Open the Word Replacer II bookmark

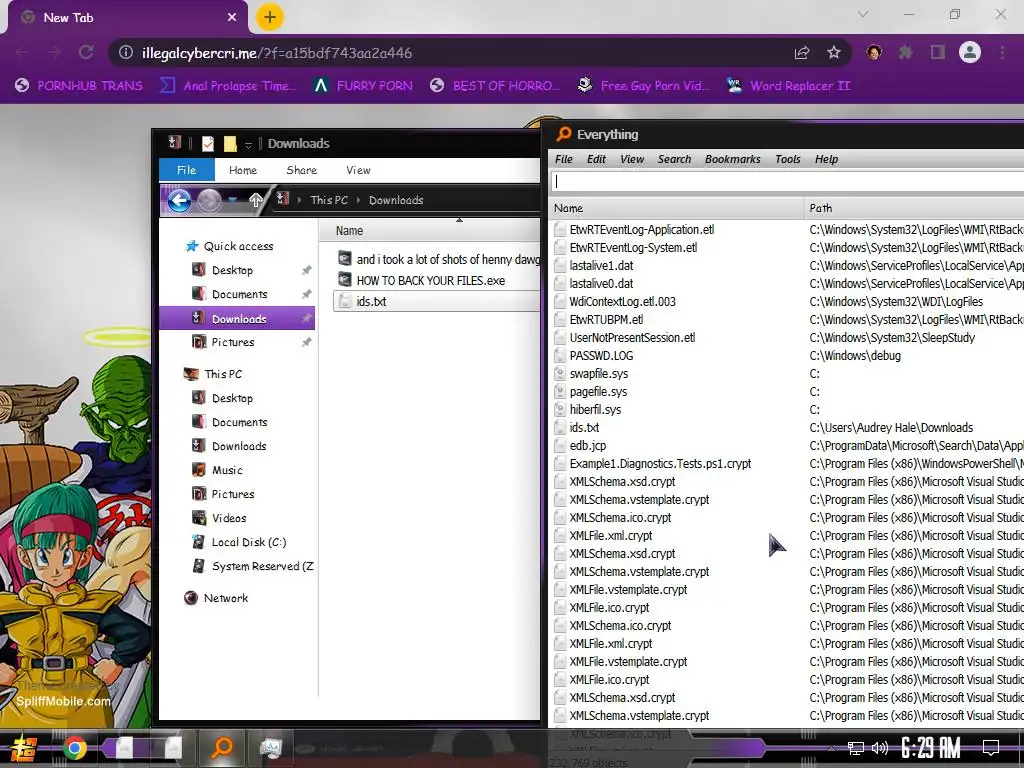click(x=788, y=86)
